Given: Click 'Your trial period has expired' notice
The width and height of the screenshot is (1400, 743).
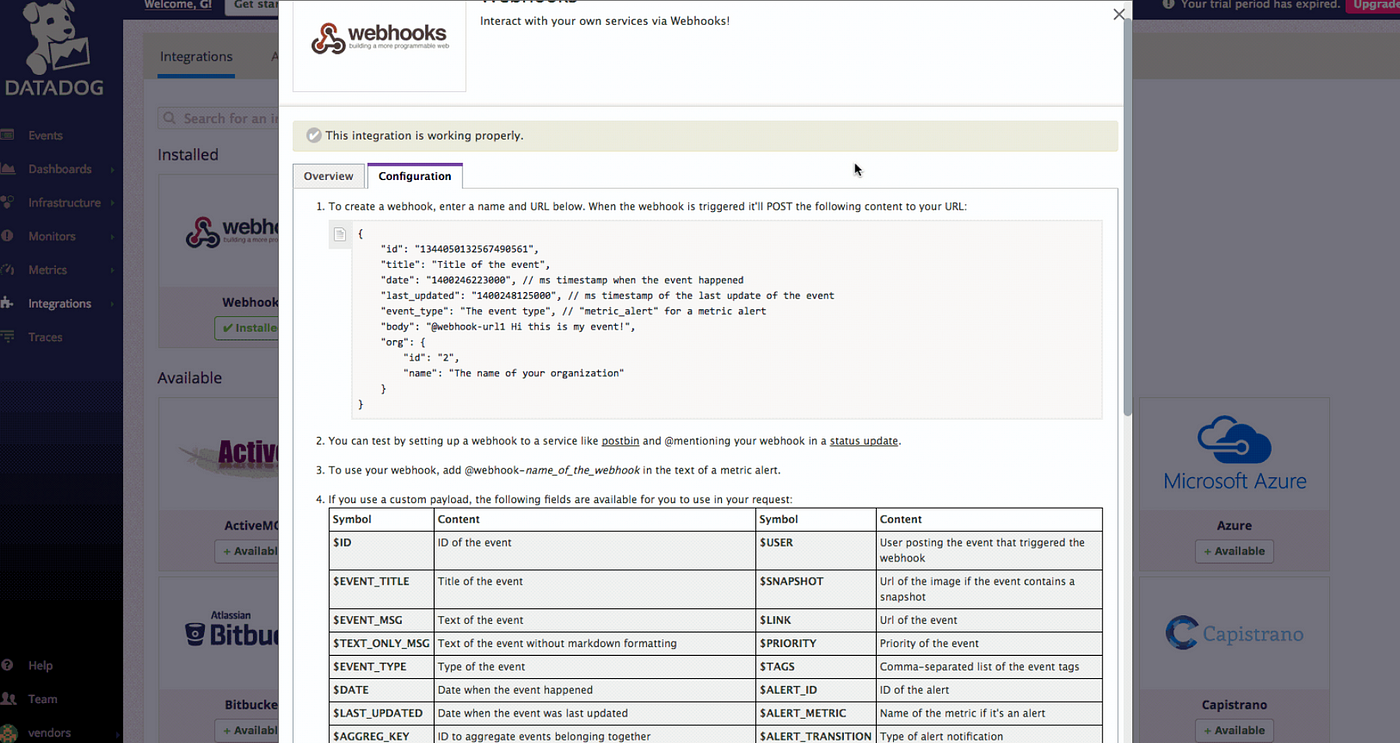Looking at the screenshot, I should tap(1260, 5).
